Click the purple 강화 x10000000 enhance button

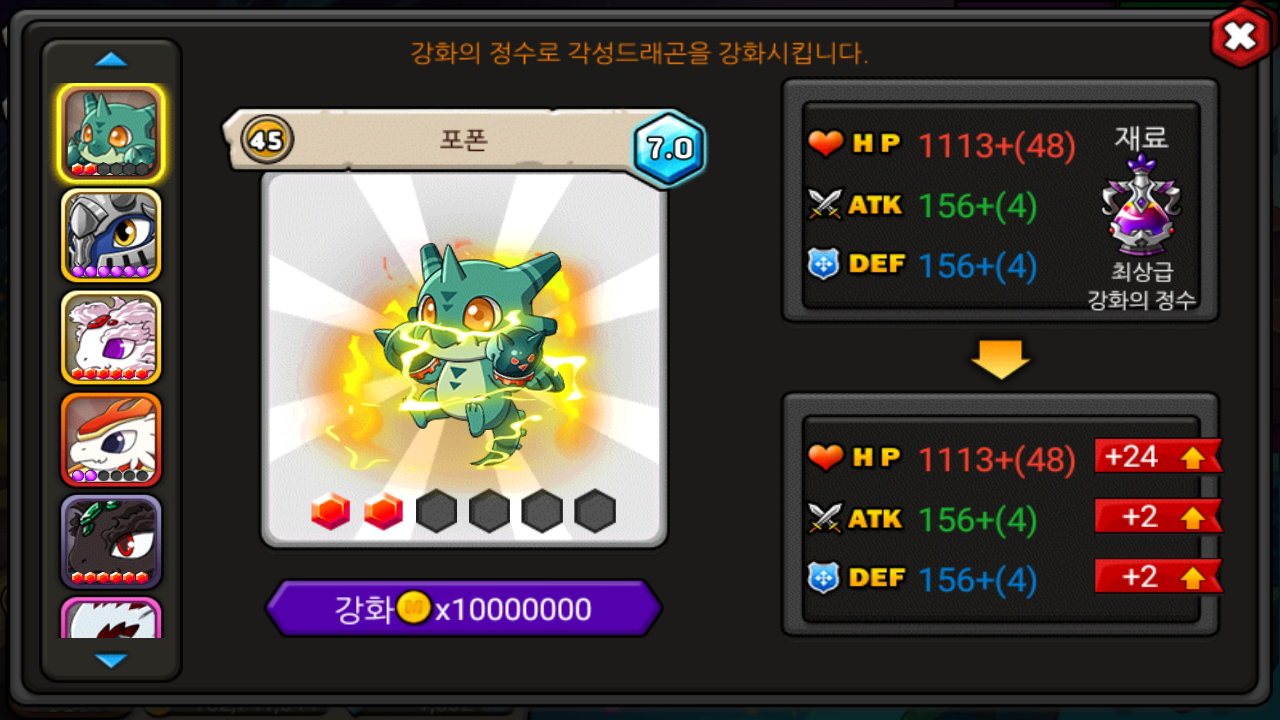point(464,608)
